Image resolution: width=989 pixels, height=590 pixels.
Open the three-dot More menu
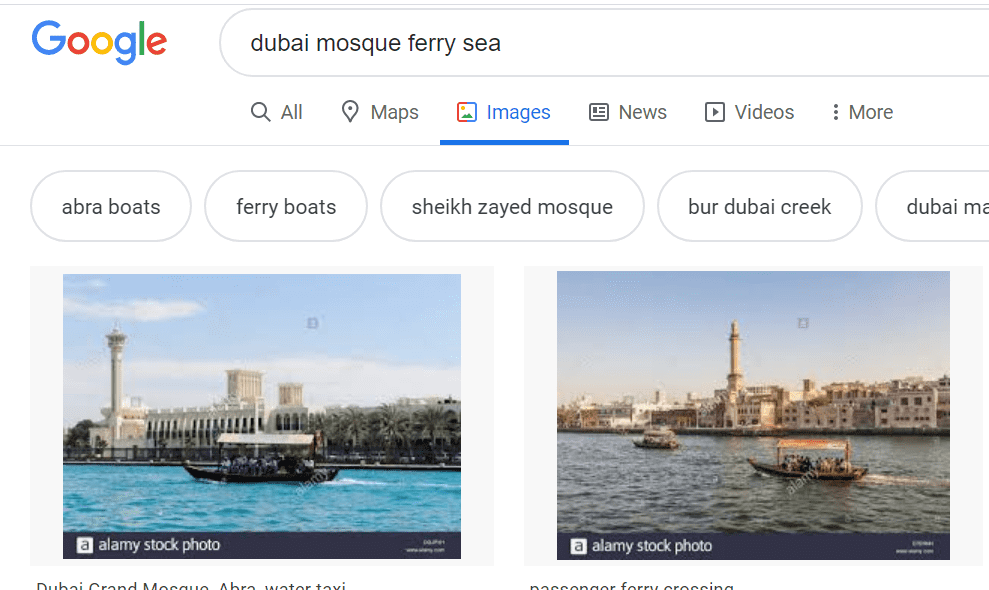pos(862,112)
